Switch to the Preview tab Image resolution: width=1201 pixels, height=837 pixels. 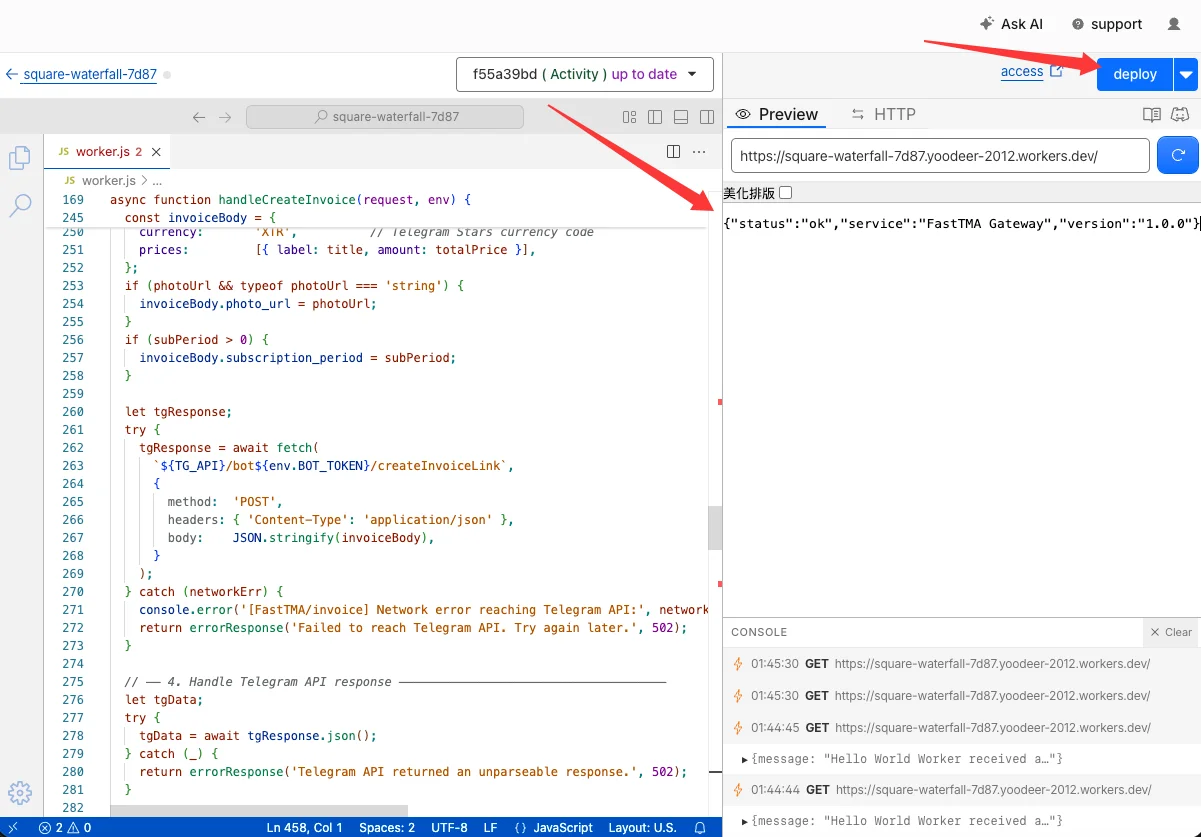tap(776, 114)
